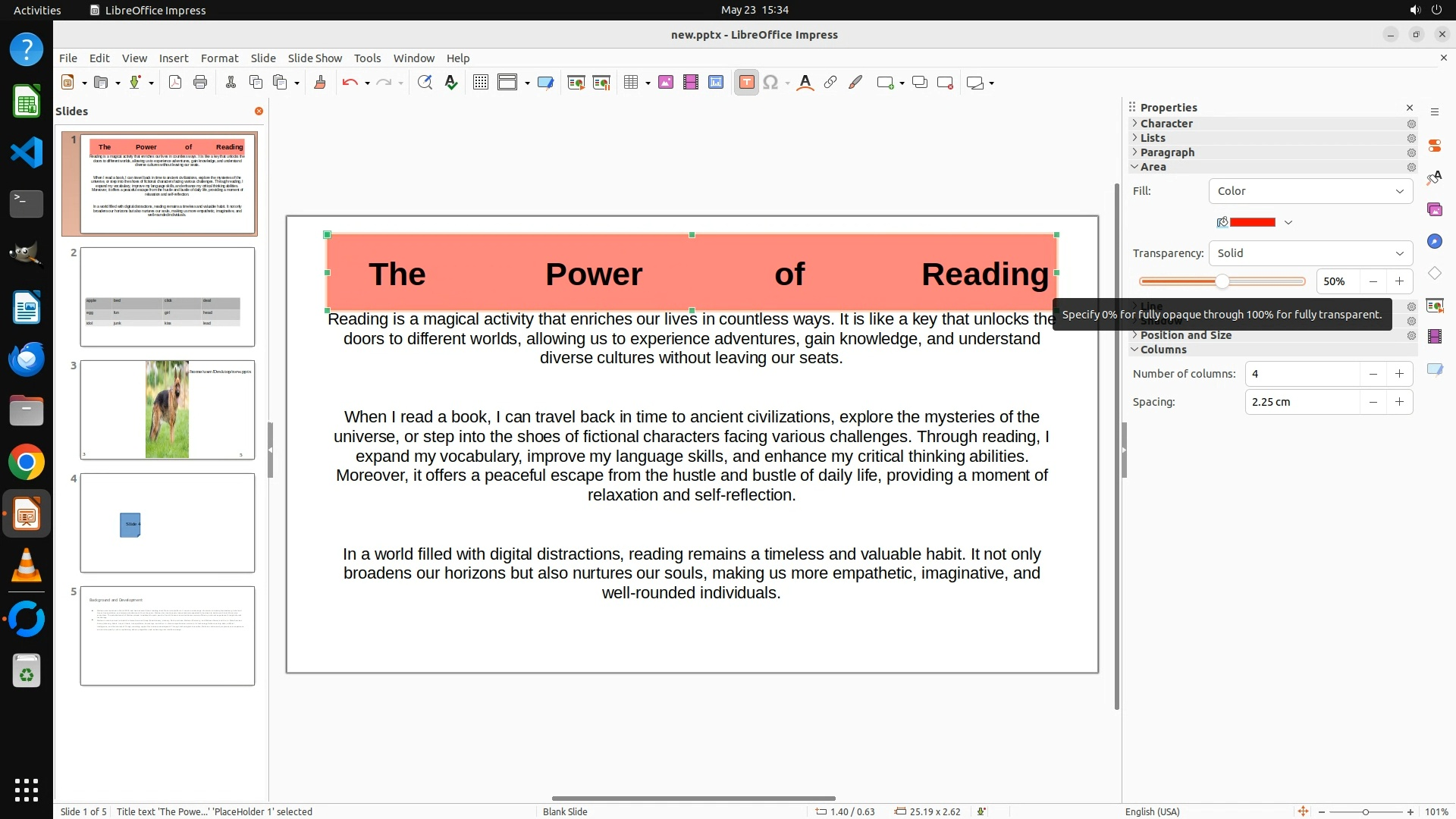Click the Print icon in toolbar
The width and height of the screenshot is (1456, 819).
point(200,83)
